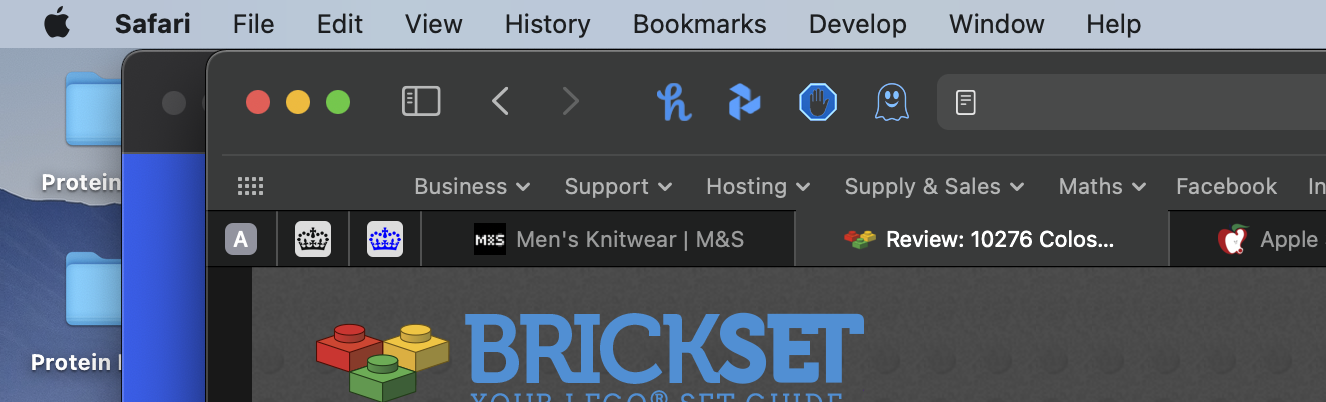1326x402 pixels.
Task: Open the Bookmarks menu
Action: click(699, 24)
